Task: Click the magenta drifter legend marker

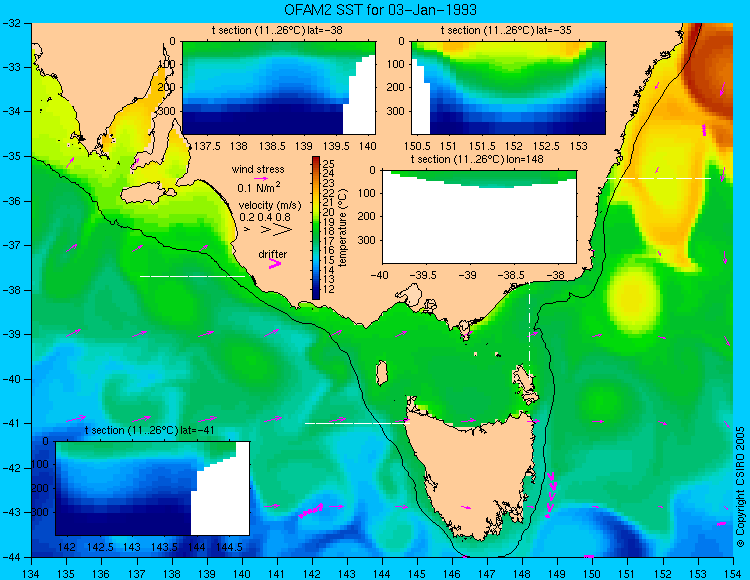Action: click(x=275, y=264)
